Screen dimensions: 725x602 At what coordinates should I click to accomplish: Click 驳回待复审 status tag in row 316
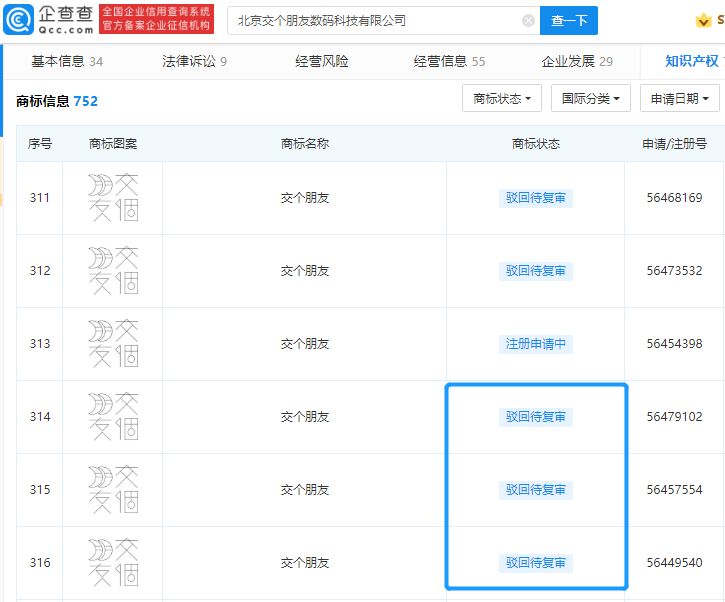535,563
